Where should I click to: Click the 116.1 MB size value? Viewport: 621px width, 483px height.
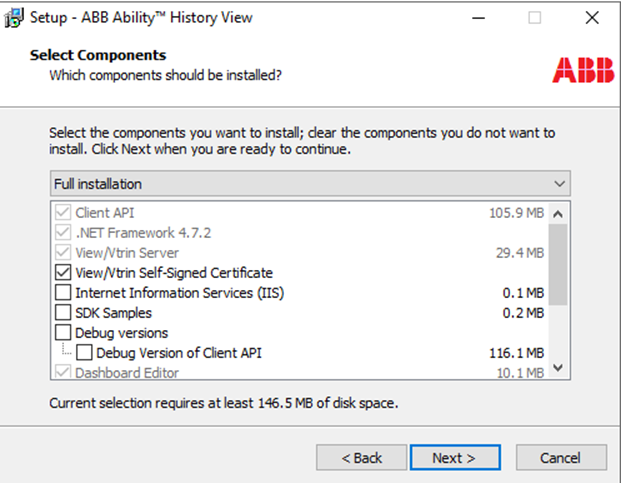click(516, 353)
